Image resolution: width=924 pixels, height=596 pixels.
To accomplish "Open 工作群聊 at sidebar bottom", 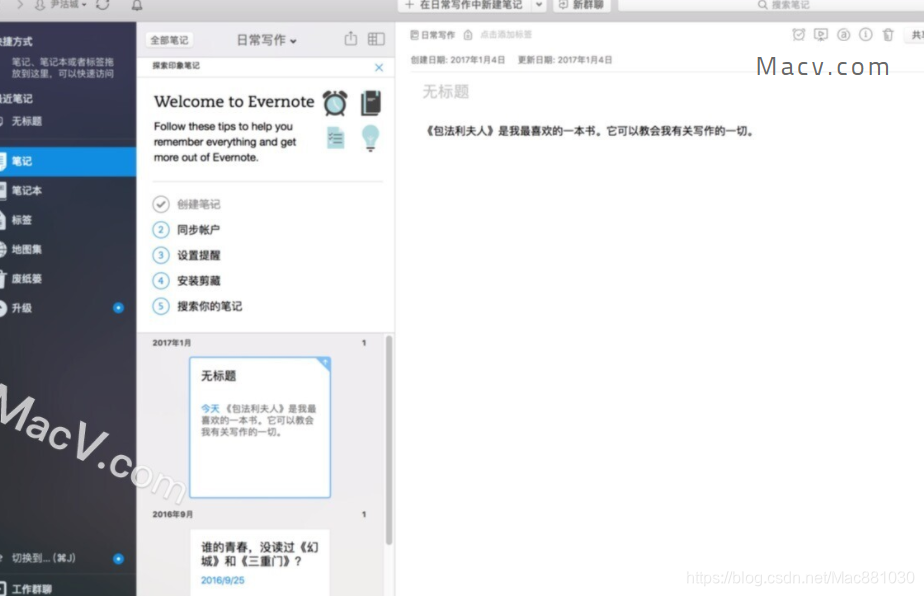I will 31,588.
